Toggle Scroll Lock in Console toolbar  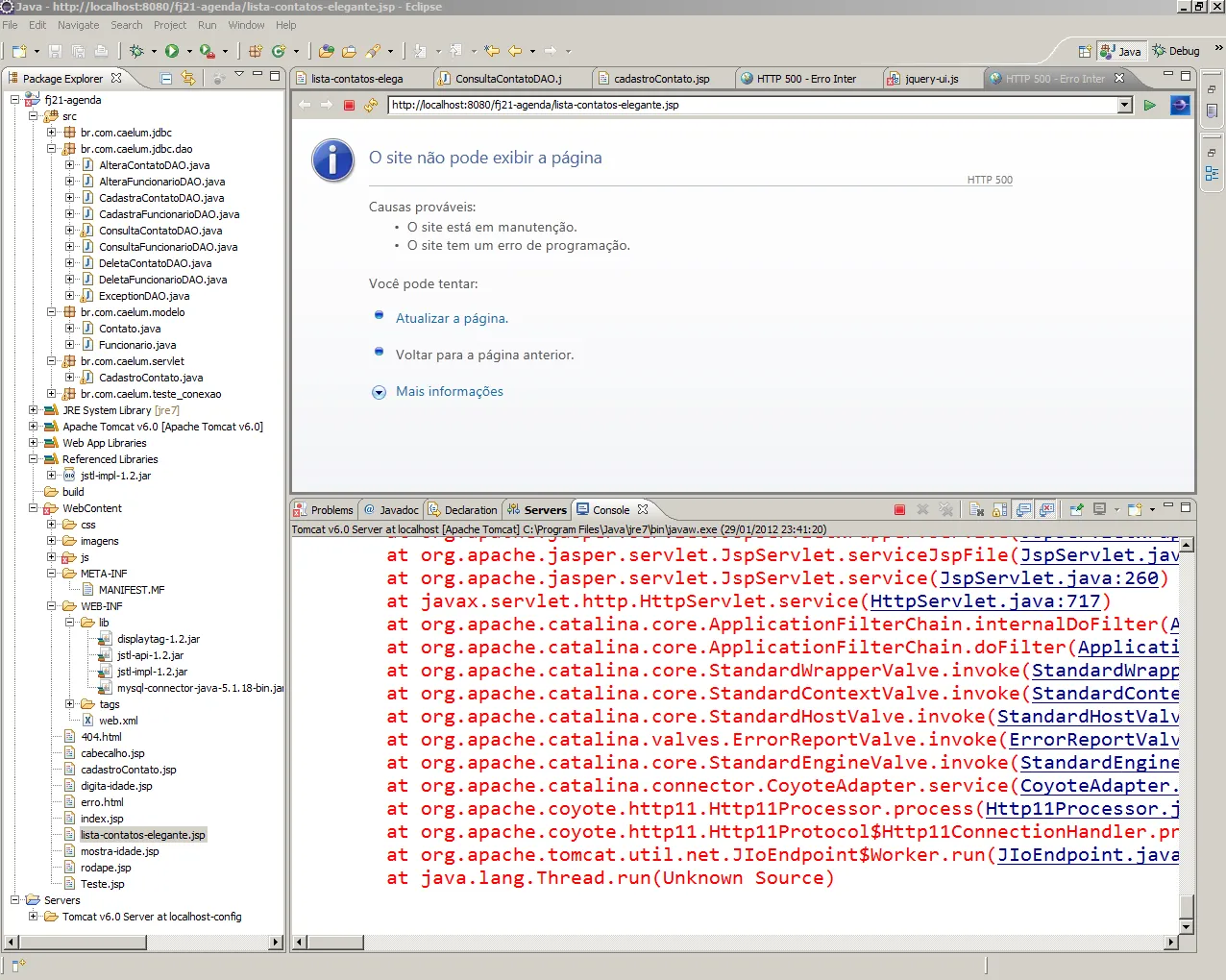(1000, 510)
